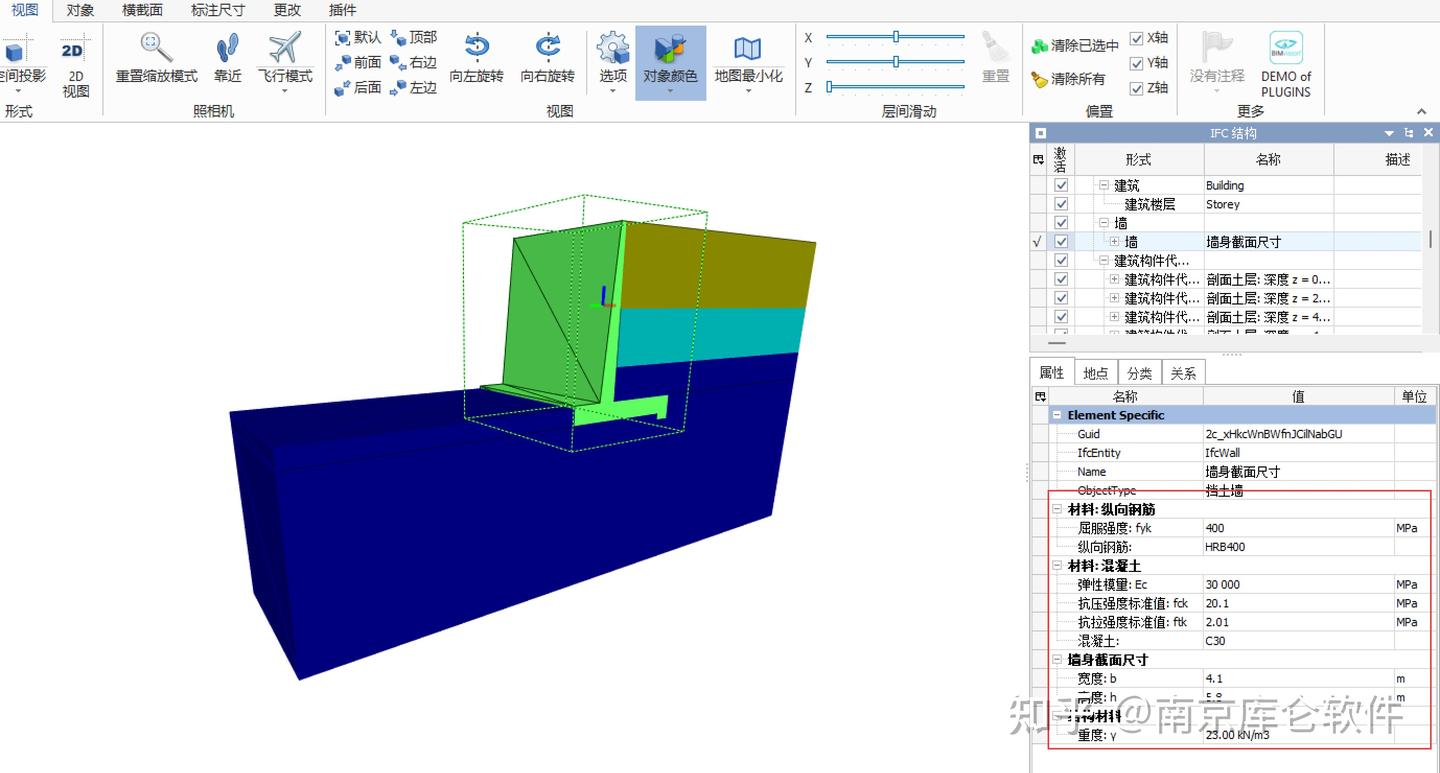The image size is (1440, 773).
Task: Toggle the X轴 offset checkbox
Action: tap(1136, 38)
